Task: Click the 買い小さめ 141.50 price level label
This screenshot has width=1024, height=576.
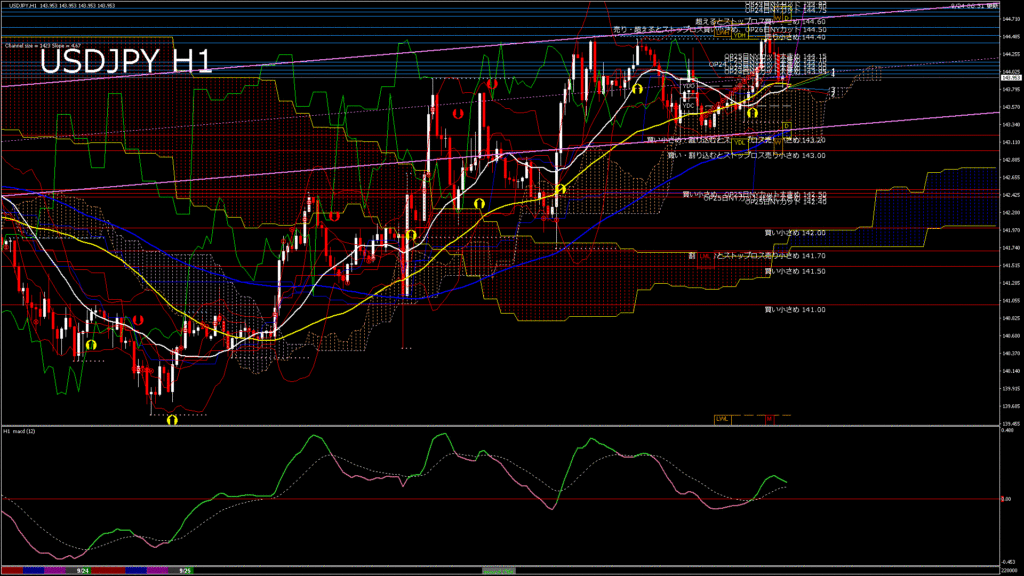Action: tap(795, 271)
